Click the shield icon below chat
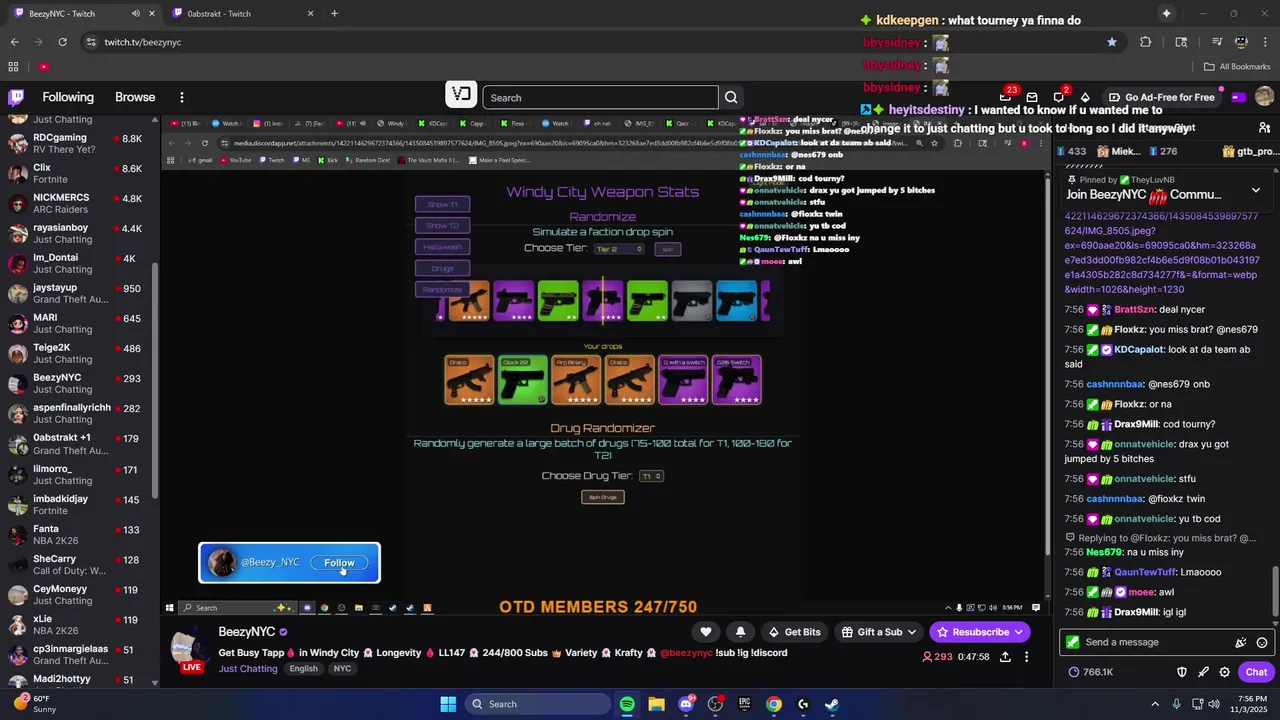 tap(1181, 672)
